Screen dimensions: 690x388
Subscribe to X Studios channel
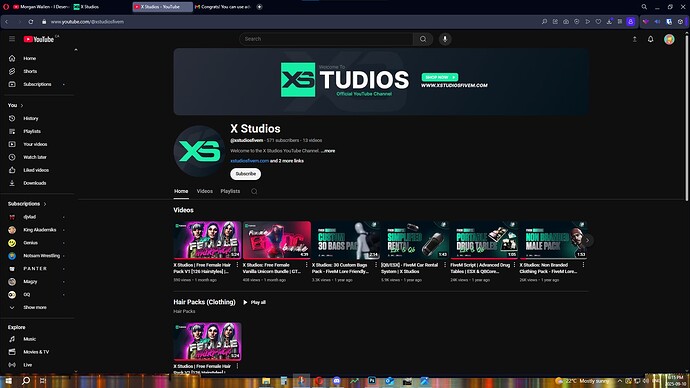(x=246, y=174)
